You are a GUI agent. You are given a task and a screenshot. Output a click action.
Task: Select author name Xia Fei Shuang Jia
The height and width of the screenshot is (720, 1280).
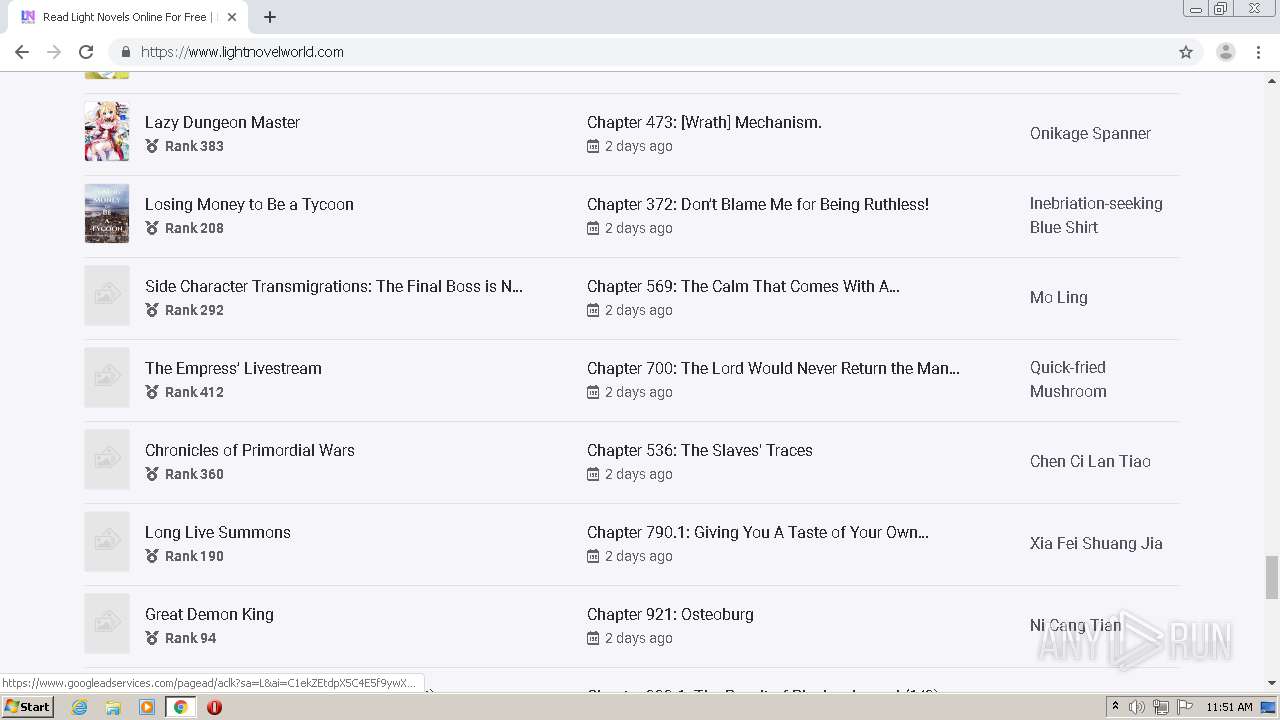click(1096, 543)
